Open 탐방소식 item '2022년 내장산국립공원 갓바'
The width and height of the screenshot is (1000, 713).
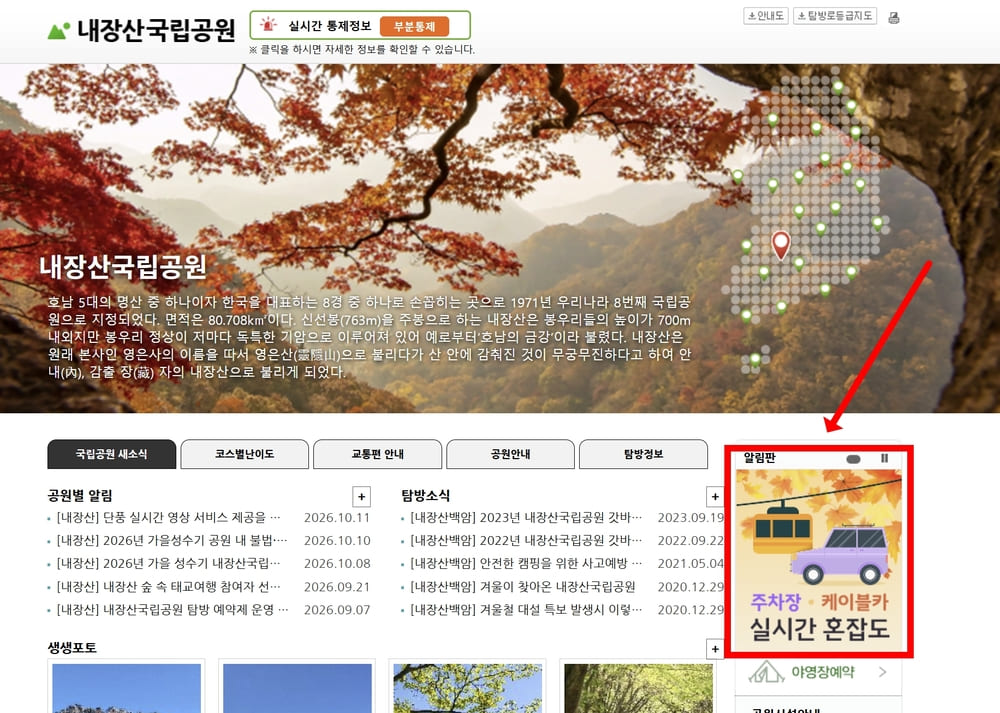(526, 540)
